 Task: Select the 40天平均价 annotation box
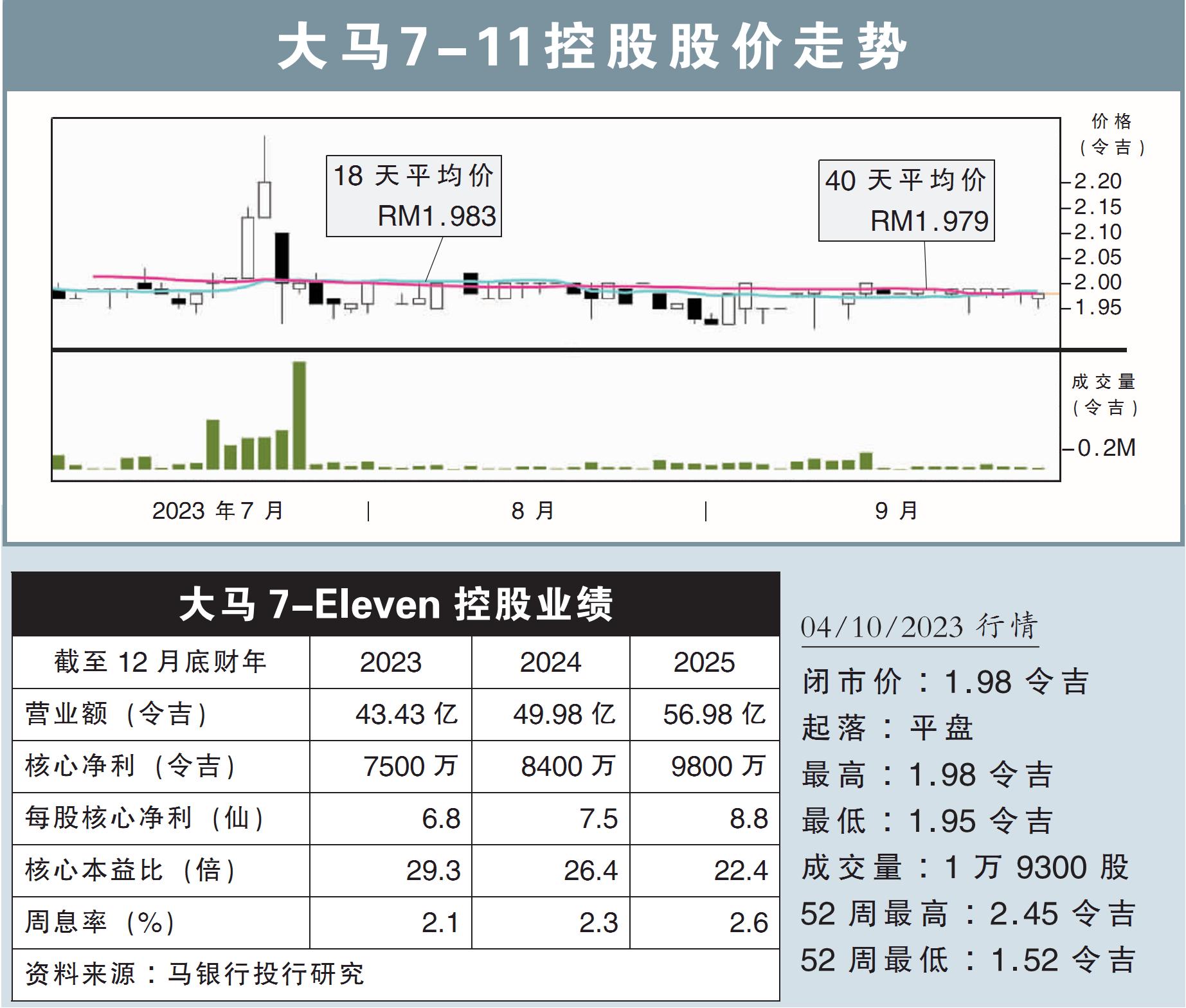coord(906,201)
